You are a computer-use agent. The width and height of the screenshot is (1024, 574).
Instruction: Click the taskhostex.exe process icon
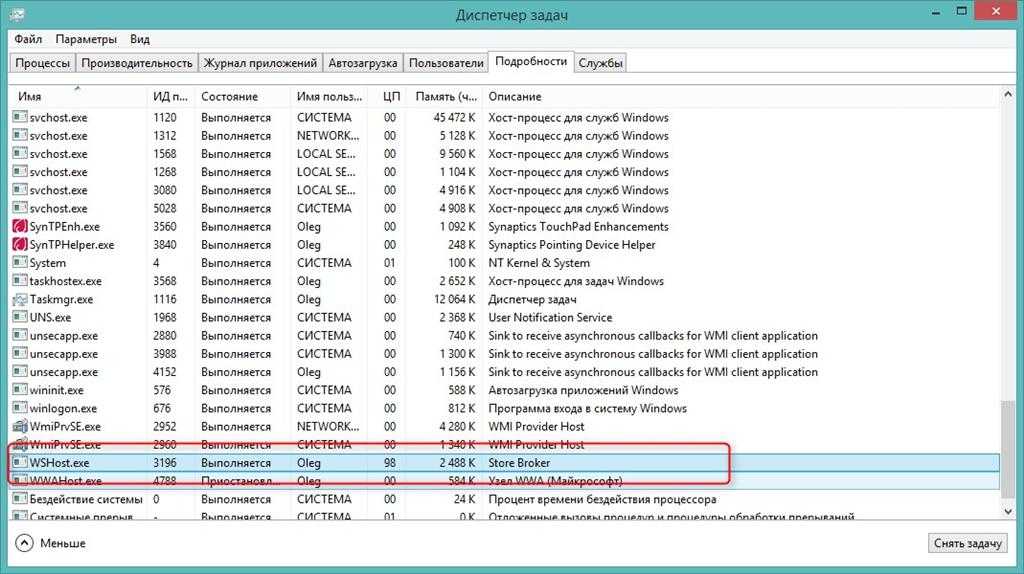point(20,281)
